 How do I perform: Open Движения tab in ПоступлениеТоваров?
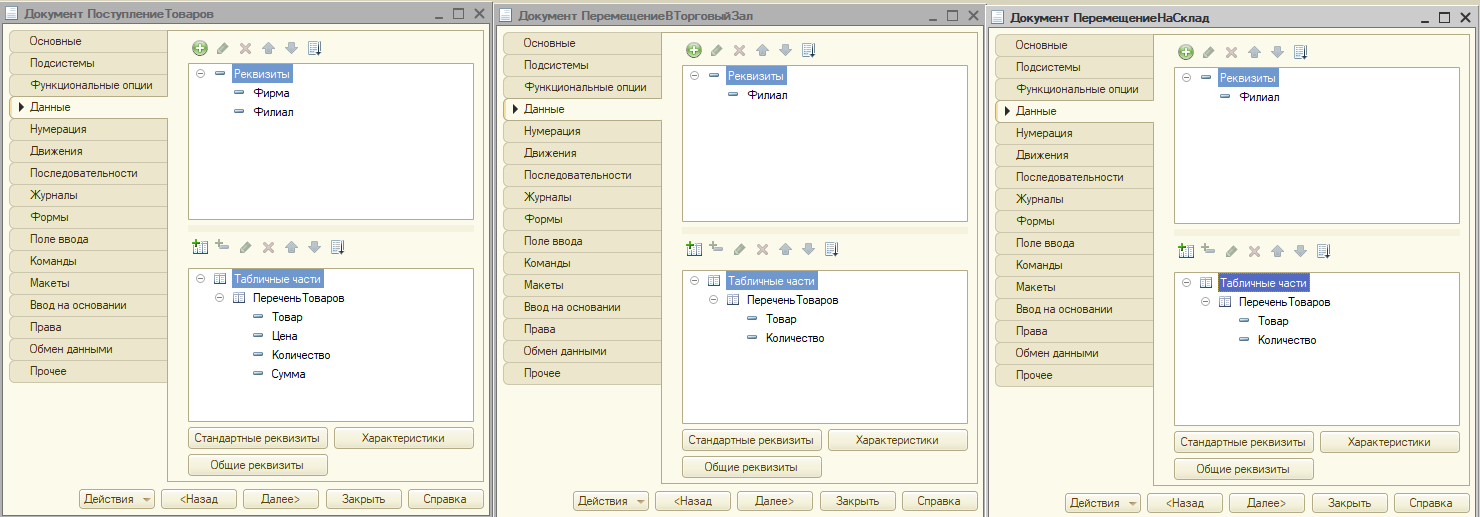tap(88, 151)
